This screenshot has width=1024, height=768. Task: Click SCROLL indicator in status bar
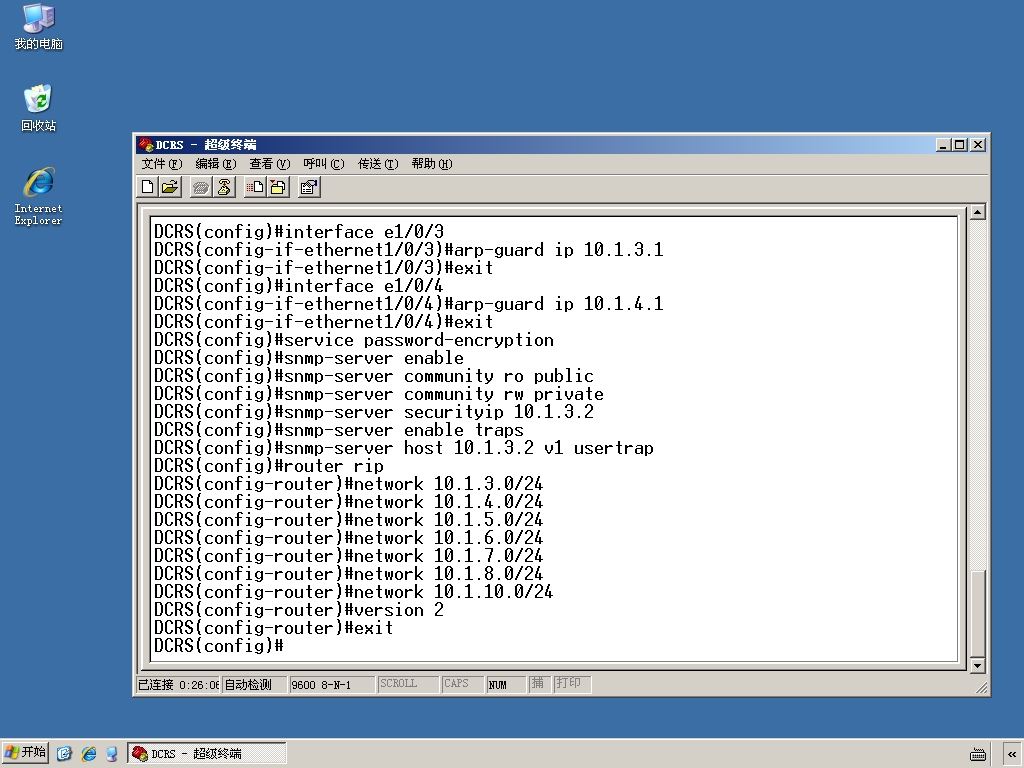[408, 684]
